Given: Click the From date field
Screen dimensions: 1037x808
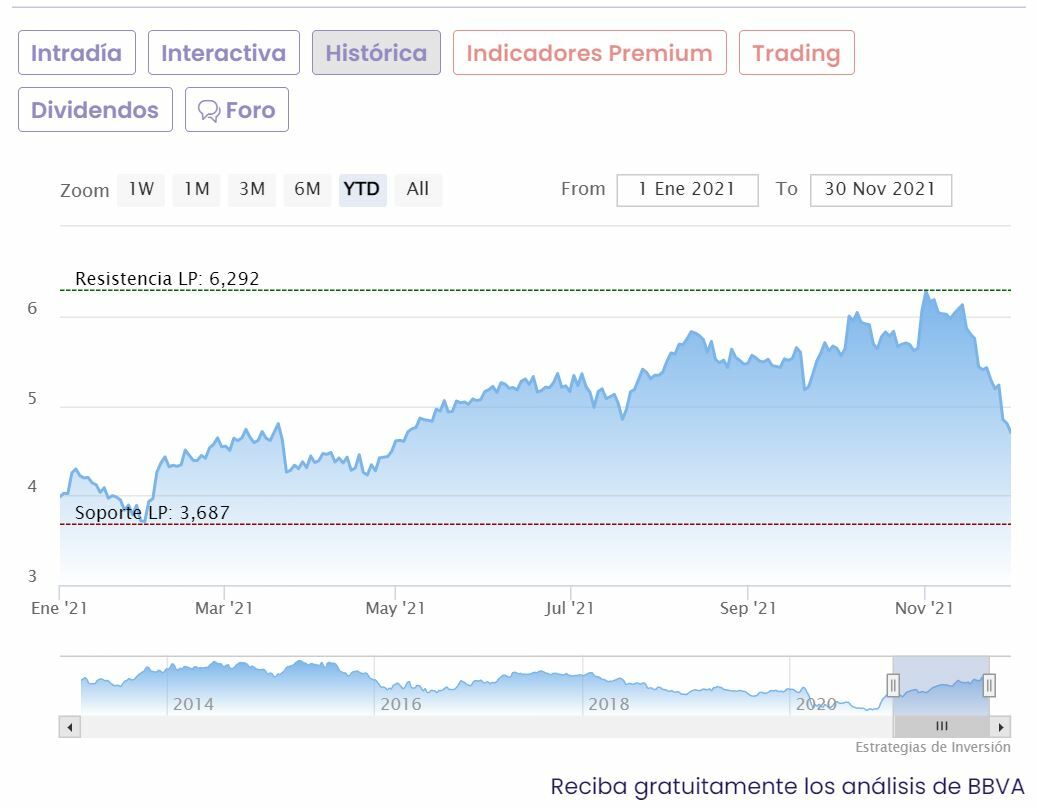Looking at the screenshot, I should pyautogui.click(x=687, y=190).
